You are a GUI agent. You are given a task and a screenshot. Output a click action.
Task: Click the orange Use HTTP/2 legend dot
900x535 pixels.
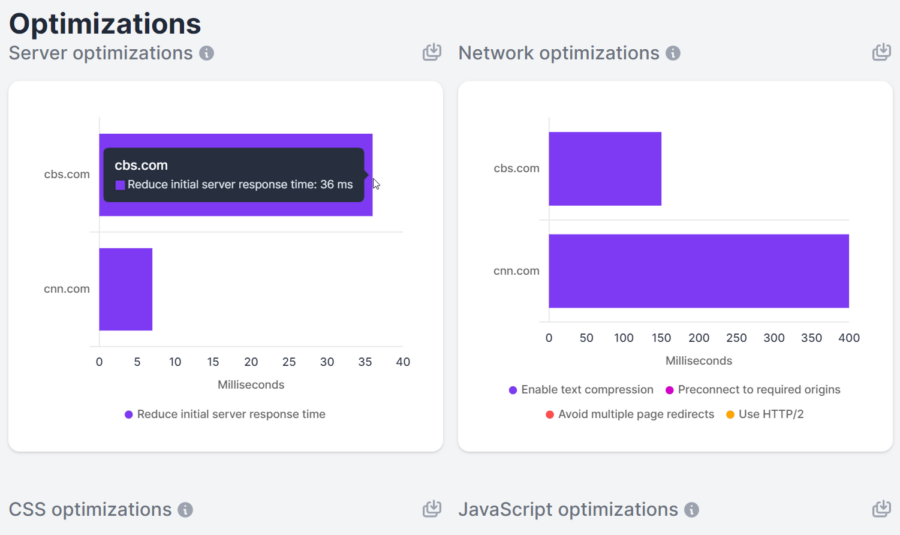(x=730, y=414)
